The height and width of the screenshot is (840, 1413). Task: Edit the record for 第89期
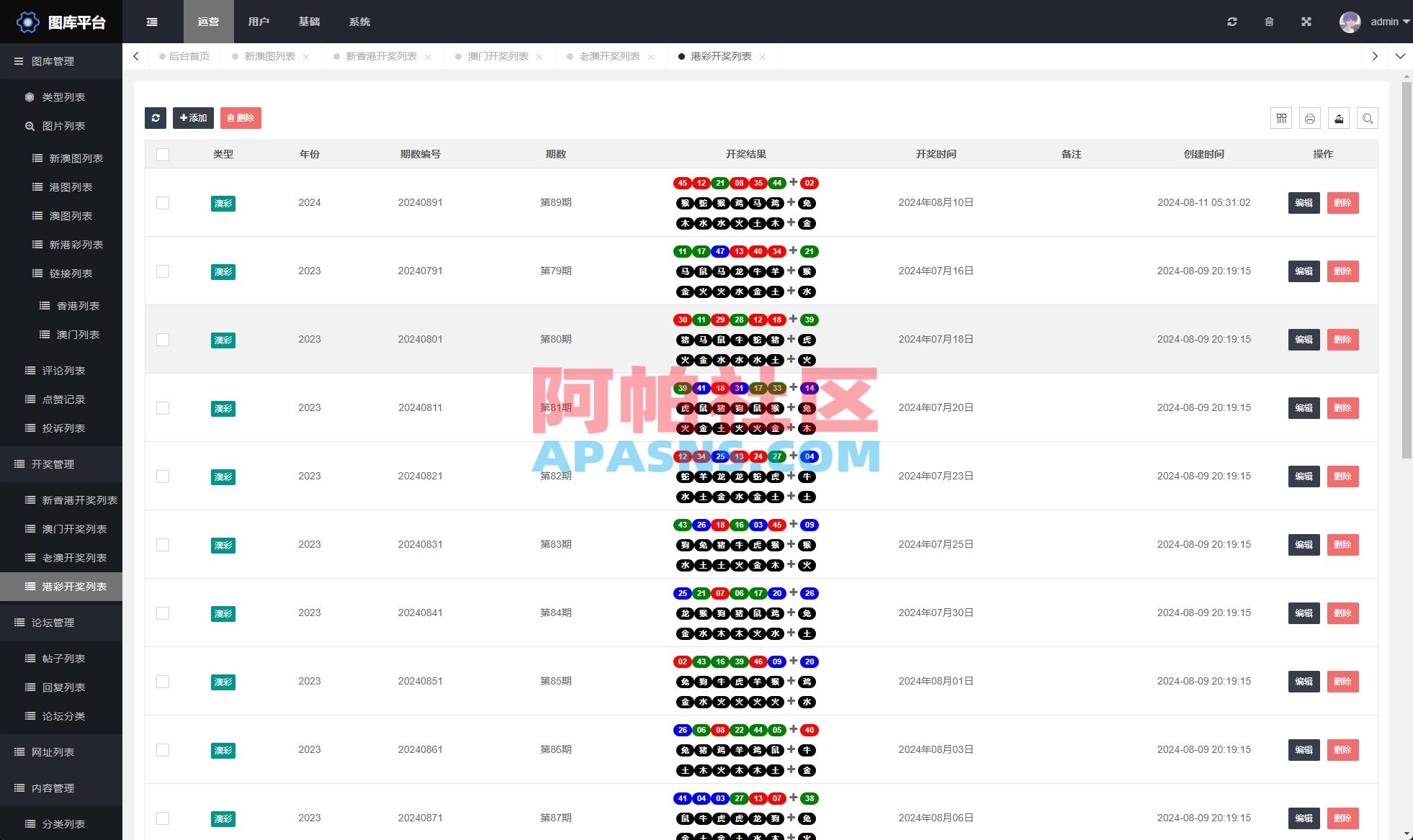tap(1303, 203)
